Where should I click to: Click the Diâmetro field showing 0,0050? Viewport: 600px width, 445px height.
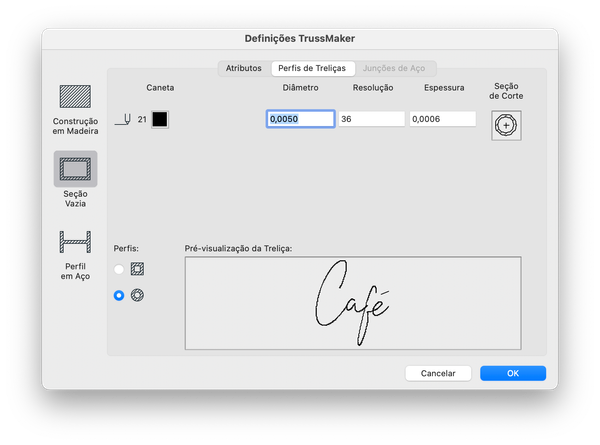(x=300, y=119)
